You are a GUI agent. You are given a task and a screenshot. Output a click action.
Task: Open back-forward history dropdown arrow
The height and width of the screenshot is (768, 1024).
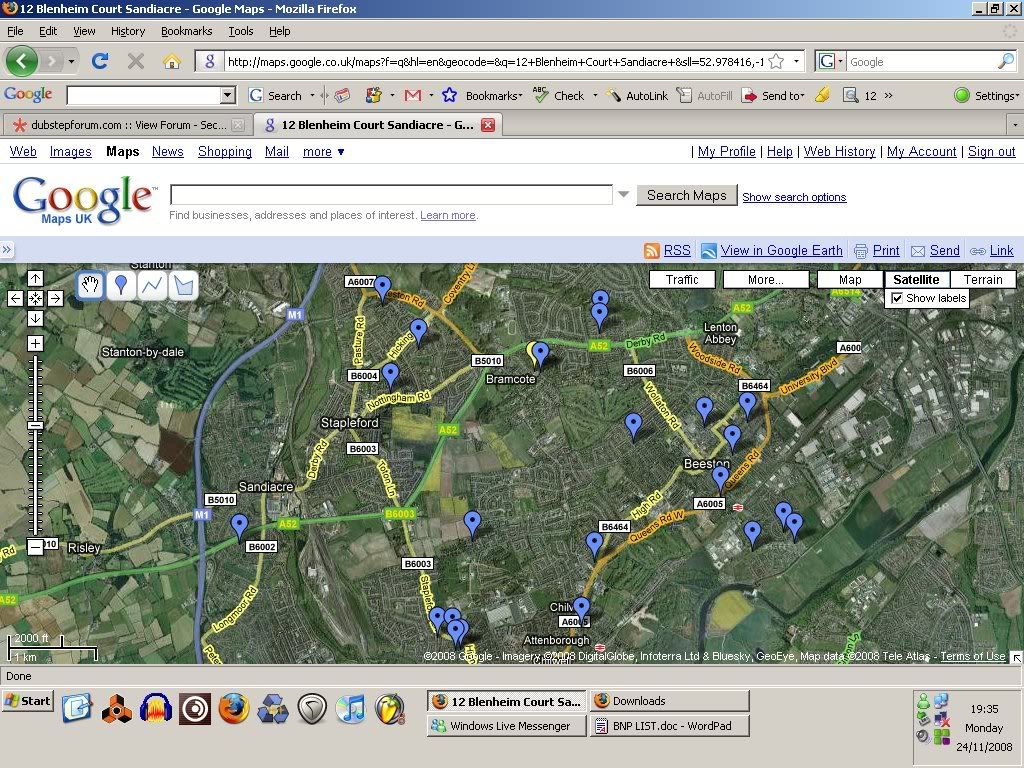click(71, 61)
